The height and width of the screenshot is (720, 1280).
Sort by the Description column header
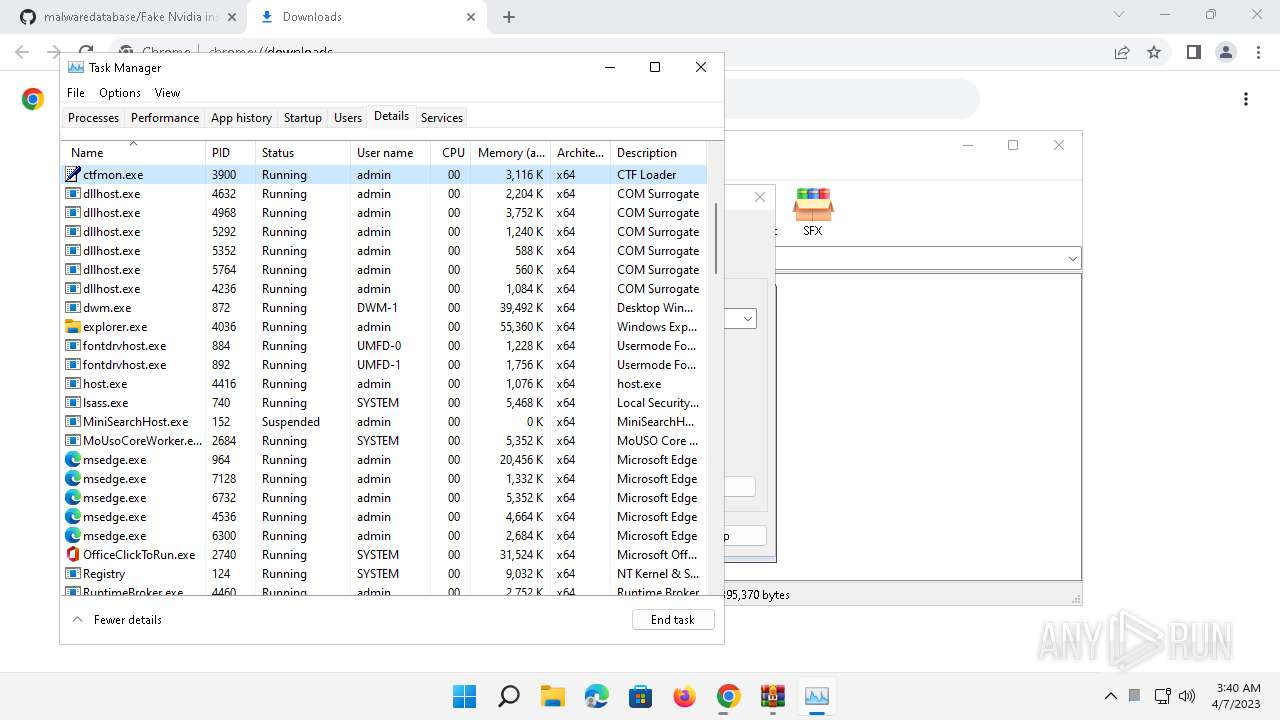pyautogui.click(x=658, y=153)
